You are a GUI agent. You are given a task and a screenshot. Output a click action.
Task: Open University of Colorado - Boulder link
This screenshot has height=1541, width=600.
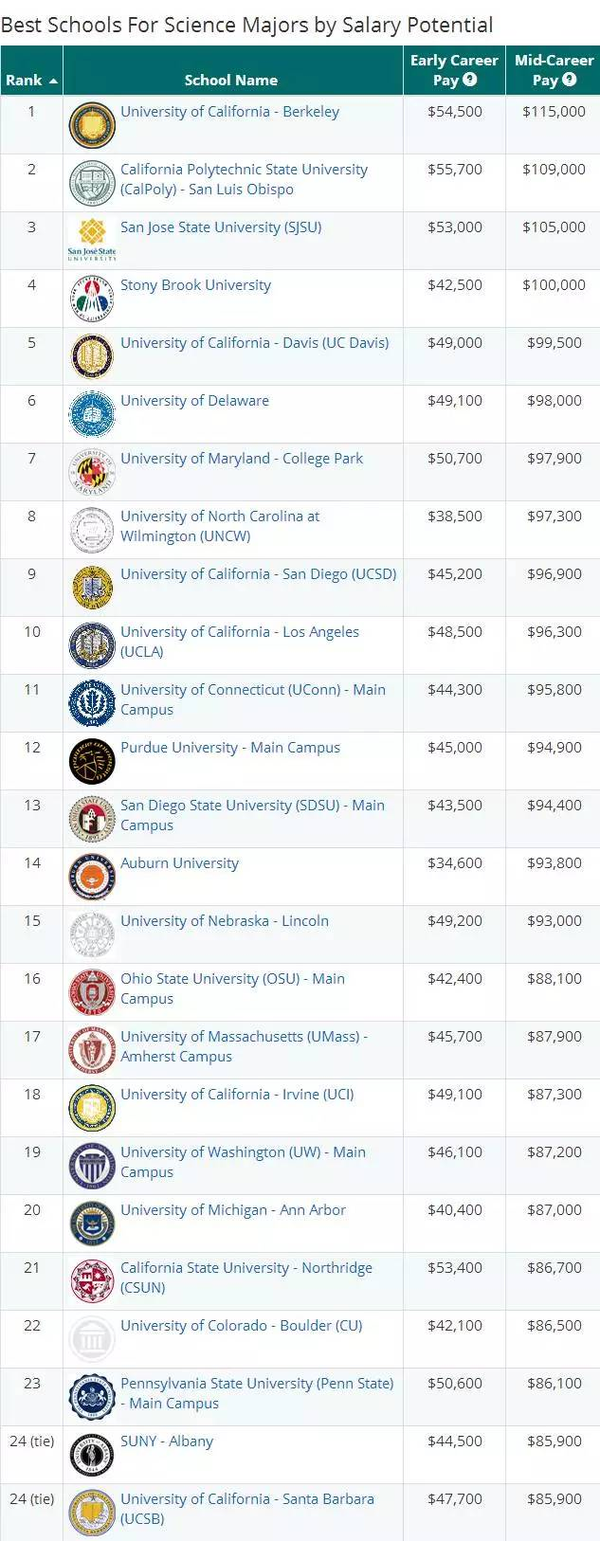click(x=242, y=1325)
